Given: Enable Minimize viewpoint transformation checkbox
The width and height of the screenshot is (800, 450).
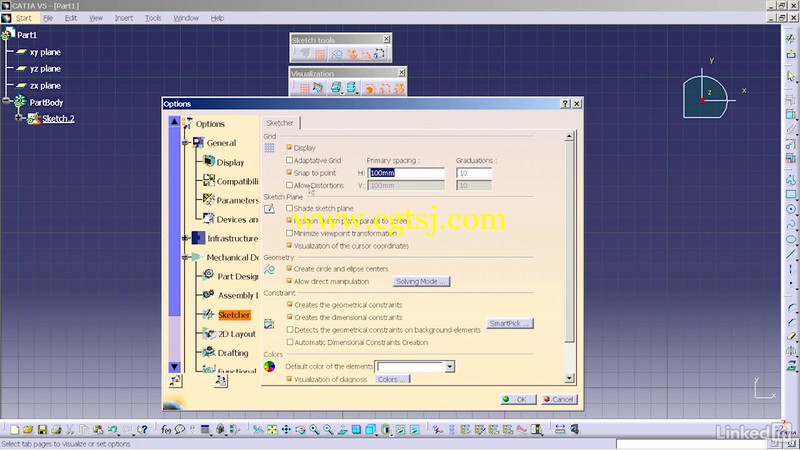Looking at the screenshot, I should (x=289, y=233).
